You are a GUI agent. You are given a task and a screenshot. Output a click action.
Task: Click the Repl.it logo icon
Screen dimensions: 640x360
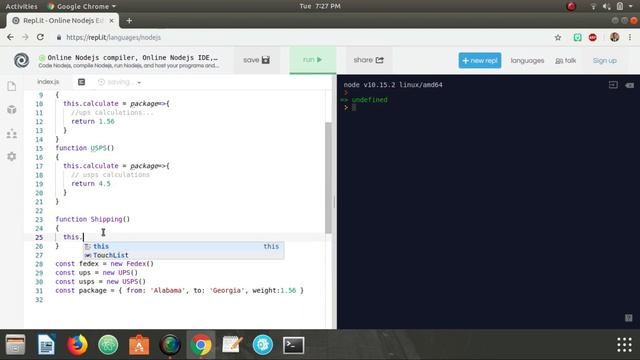pos(21,60)
